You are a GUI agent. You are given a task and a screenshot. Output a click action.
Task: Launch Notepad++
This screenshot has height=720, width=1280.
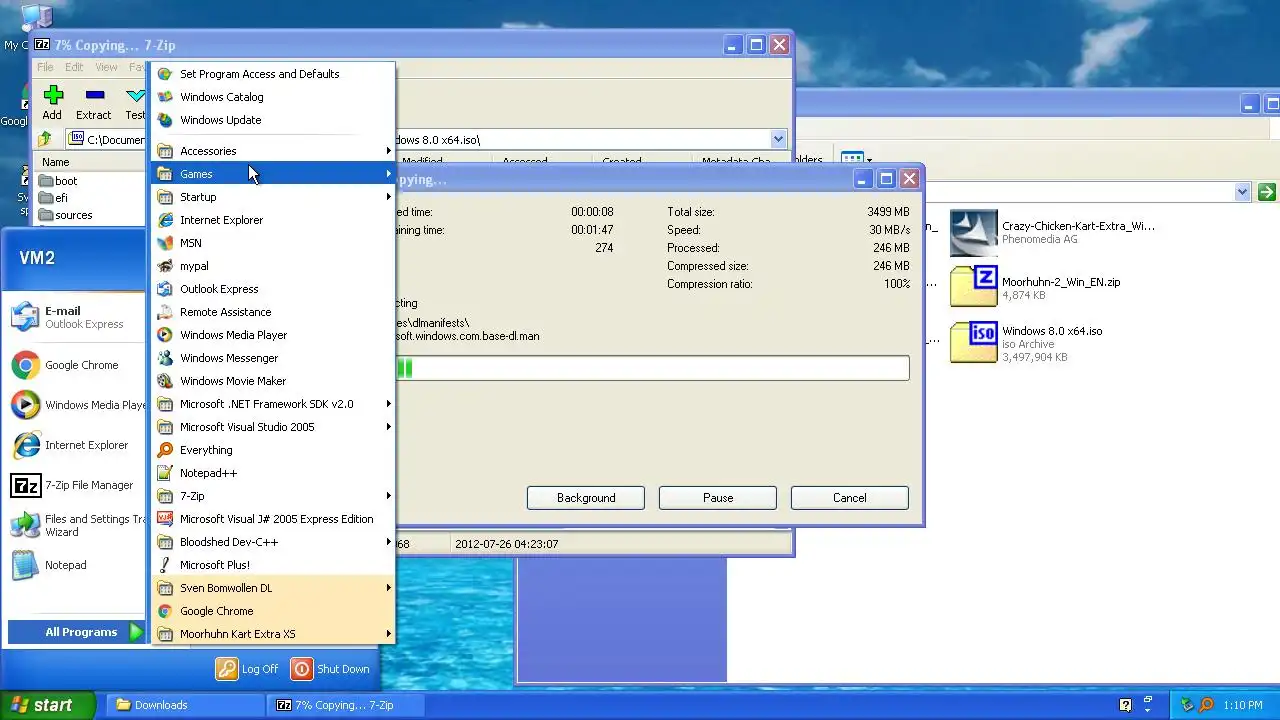coord(273,473)
